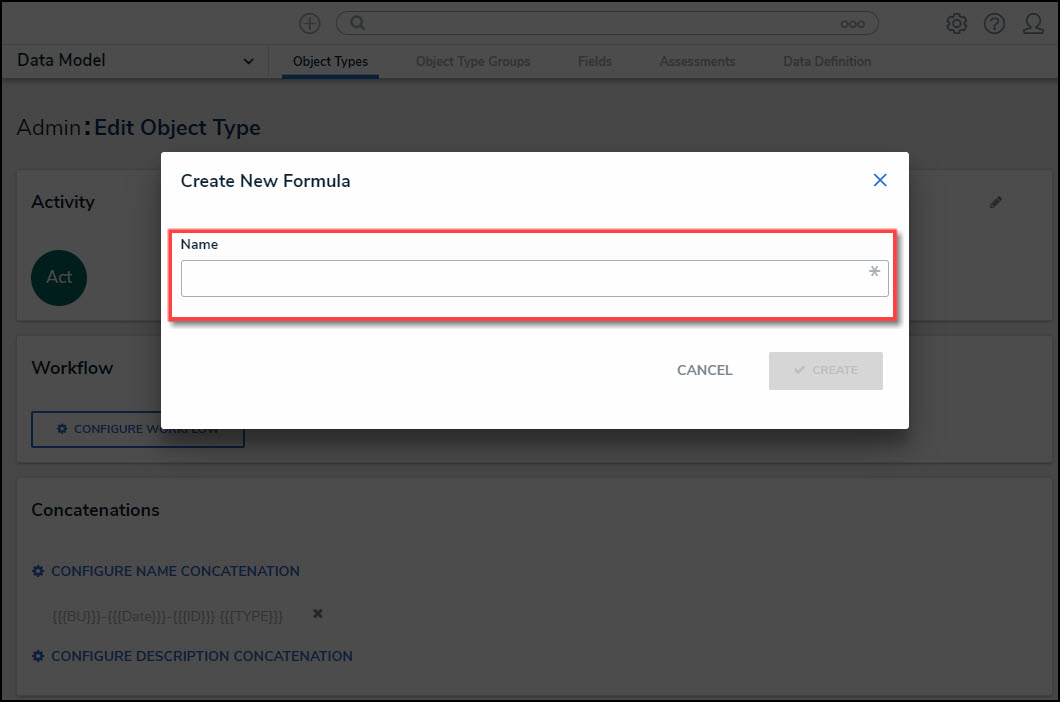Open the help question mark icon
Image resolution: width=1060 pixels, height=702 pixels.
tap(994, 24)
